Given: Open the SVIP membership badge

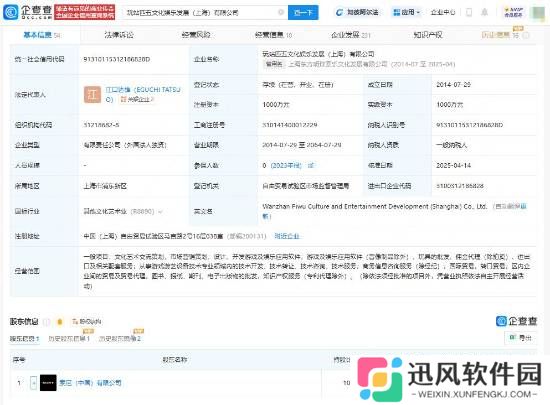Looking at the screenshot, I should coord(514,12).
